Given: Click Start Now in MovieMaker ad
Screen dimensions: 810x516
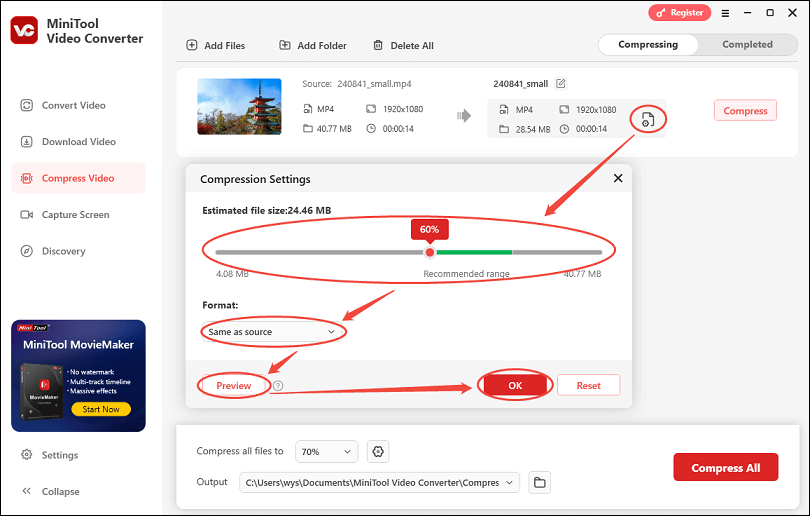Looking at the screenshot, I should [x=101, y=409].
